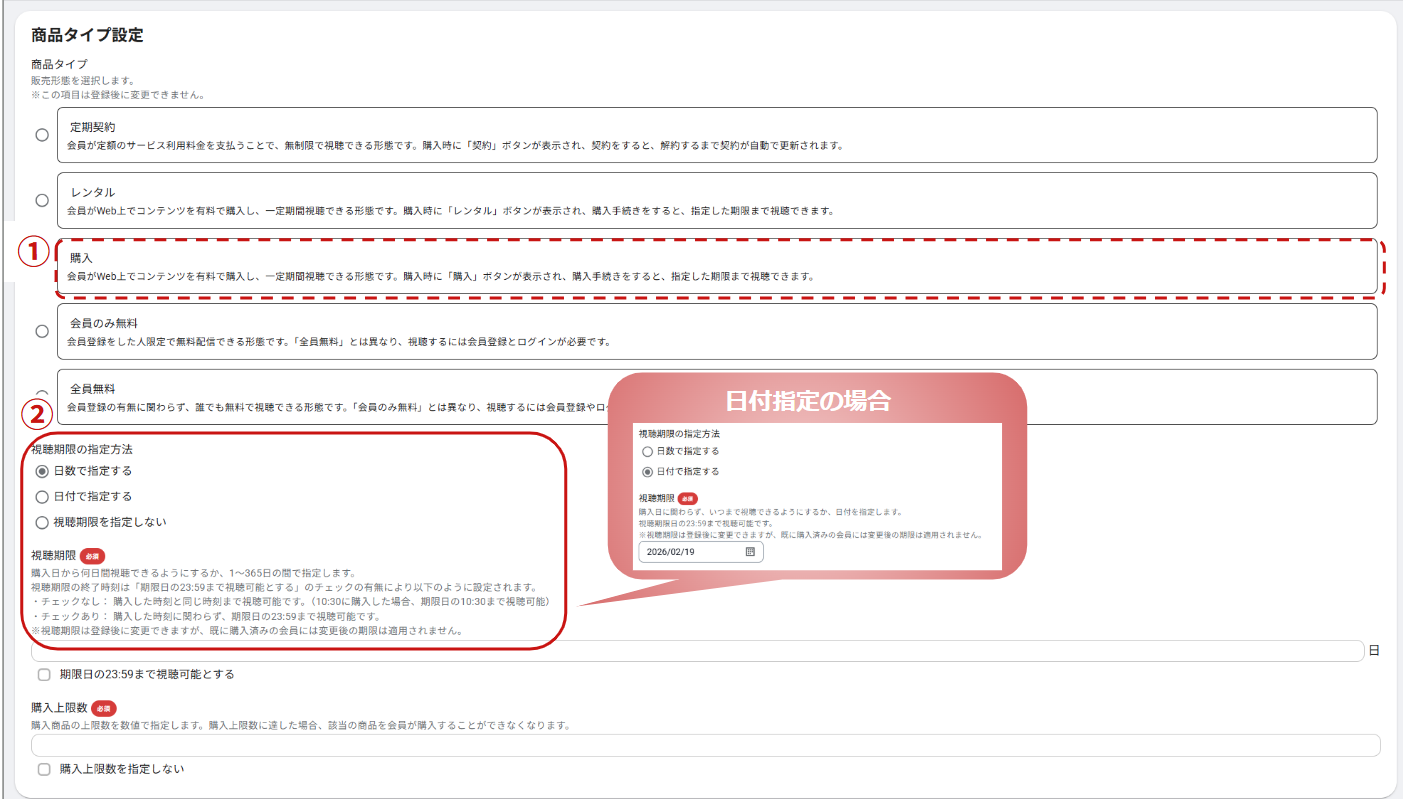This screenshot has width=1403, height=799.
Task: Select 日数で指定する in the main form
Action: [x=42, y=471]
